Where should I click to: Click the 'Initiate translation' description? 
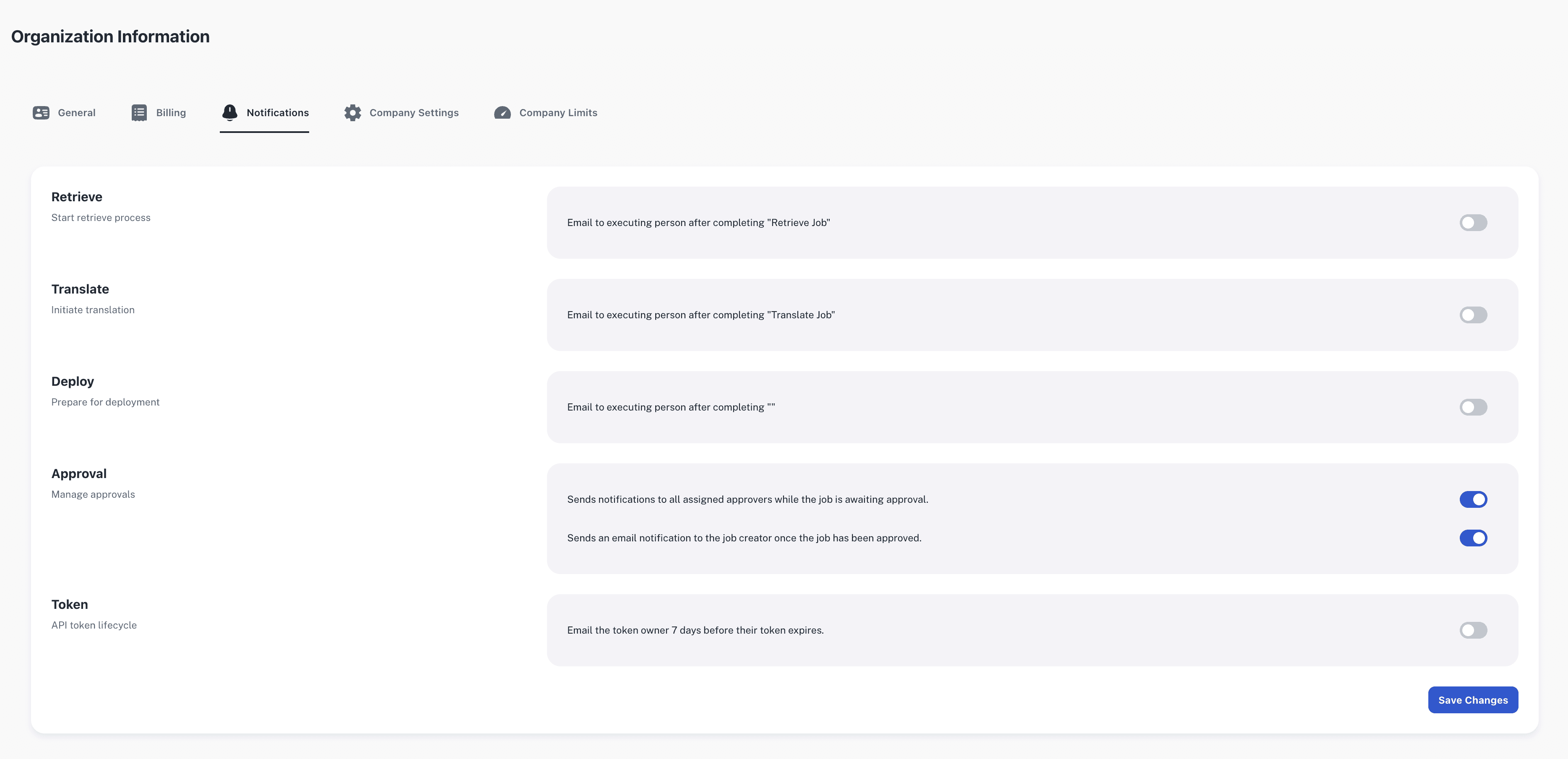(93, 310)
